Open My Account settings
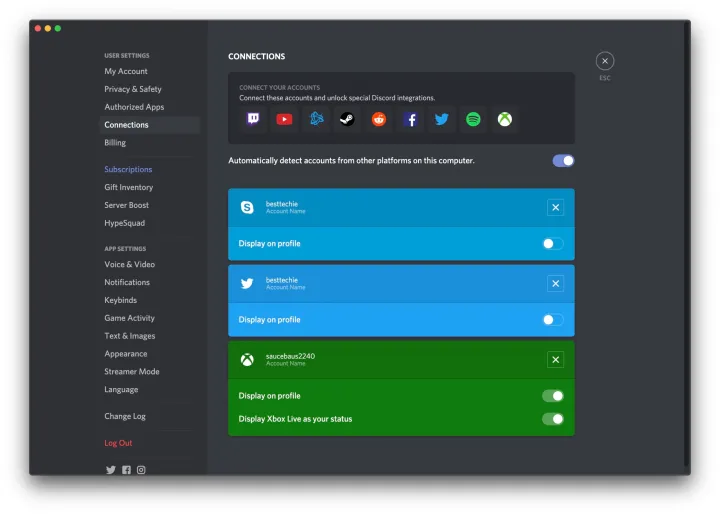720x514 pixels. click(149, 71)
